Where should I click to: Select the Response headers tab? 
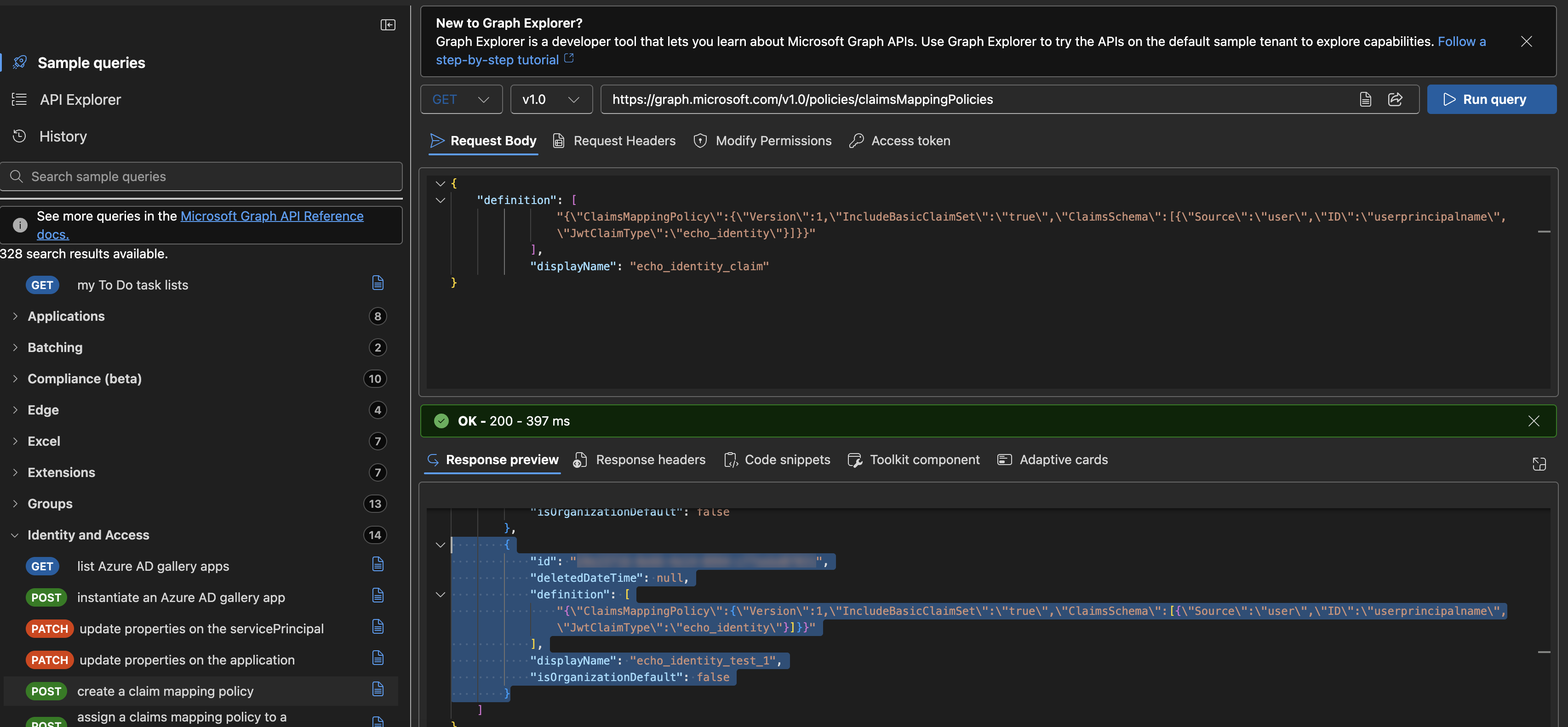639,460
